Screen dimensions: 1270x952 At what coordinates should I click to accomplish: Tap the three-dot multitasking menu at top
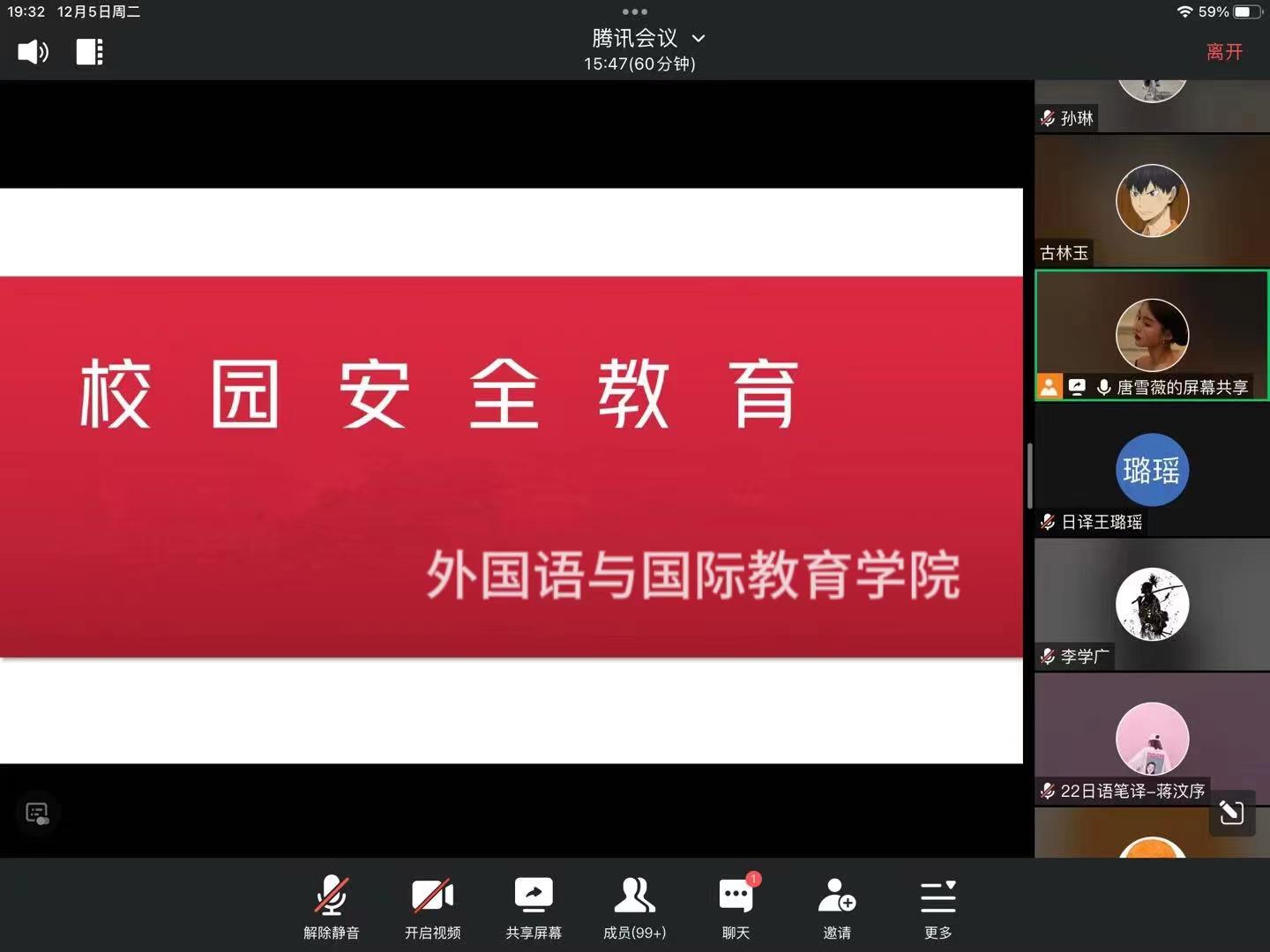point(634,11)
